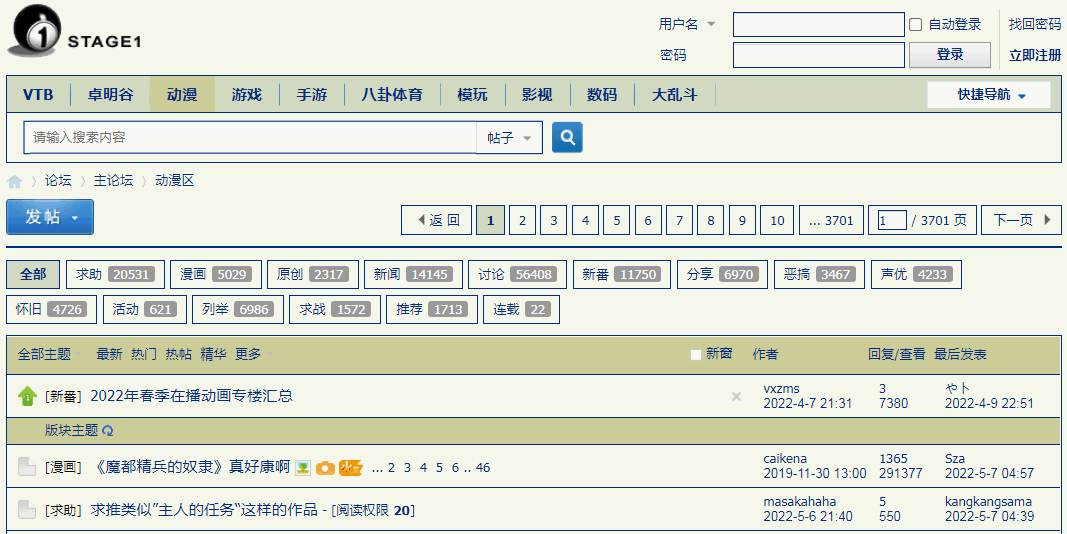Go to the 游戏 section
The height and width of the screenshot is (534, 1067).
246,95
